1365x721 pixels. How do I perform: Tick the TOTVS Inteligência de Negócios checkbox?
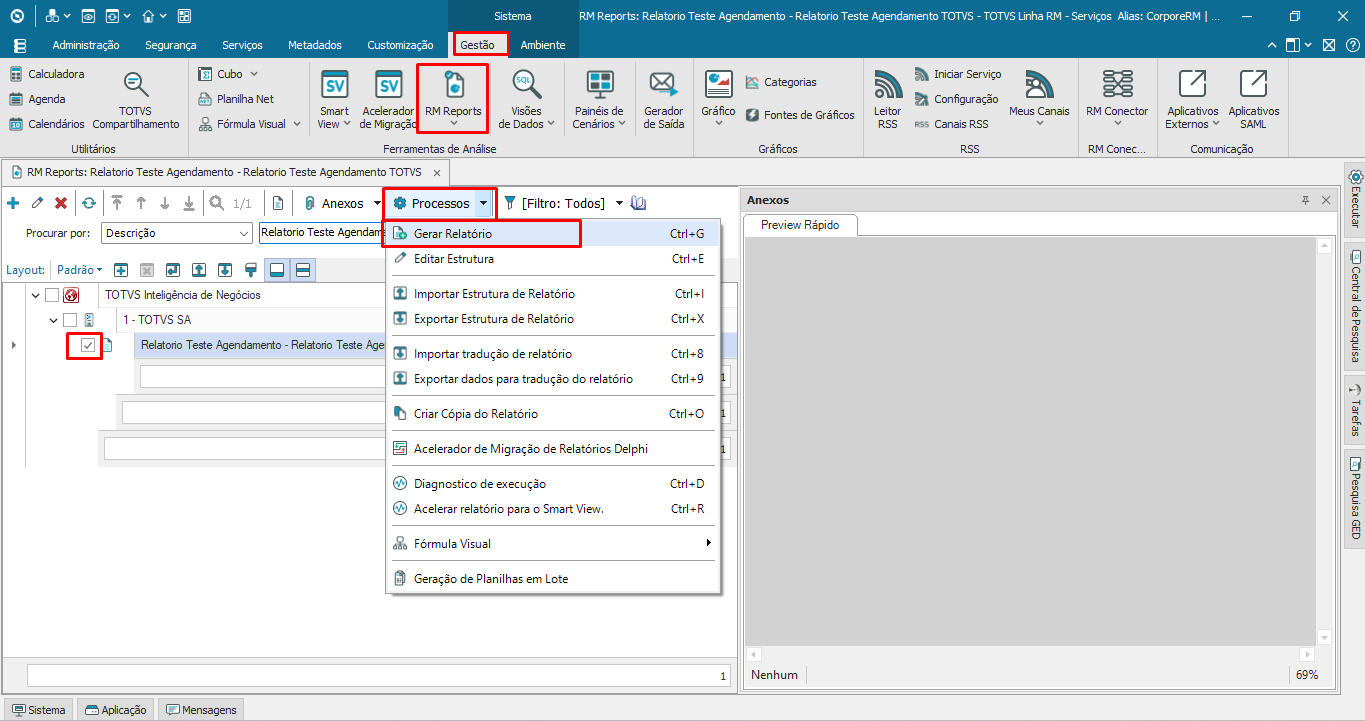coord(52,295)
